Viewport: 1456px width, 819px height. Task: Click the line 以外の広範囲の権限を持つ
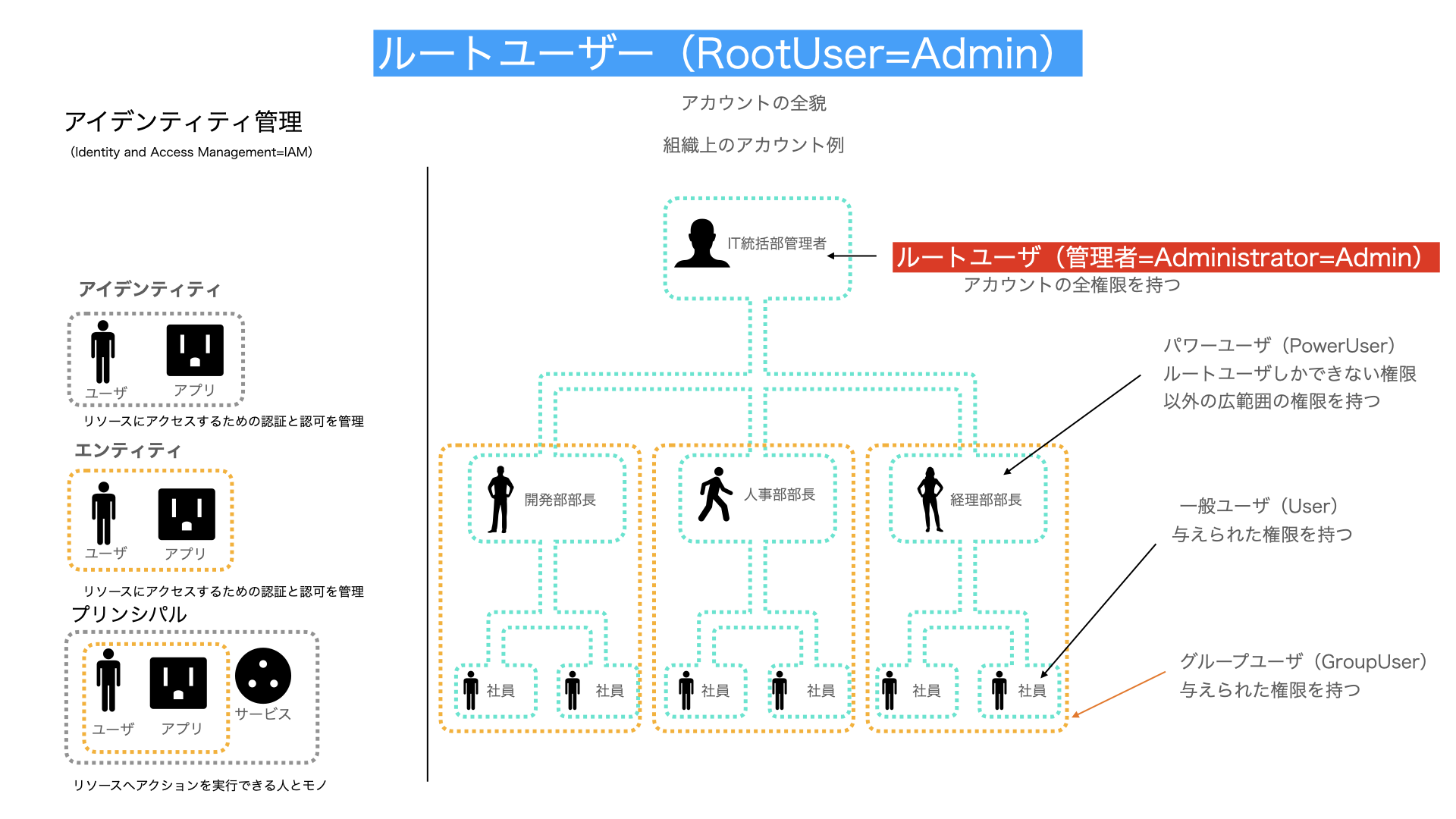tap(1272, 401)
